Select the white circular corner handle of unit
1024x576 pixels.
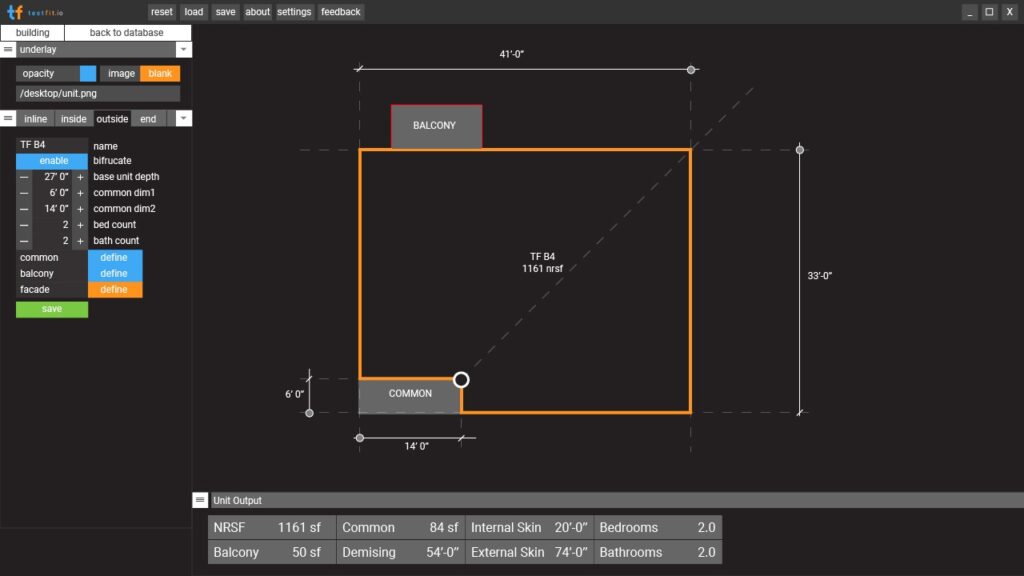(x=461, y=379)
